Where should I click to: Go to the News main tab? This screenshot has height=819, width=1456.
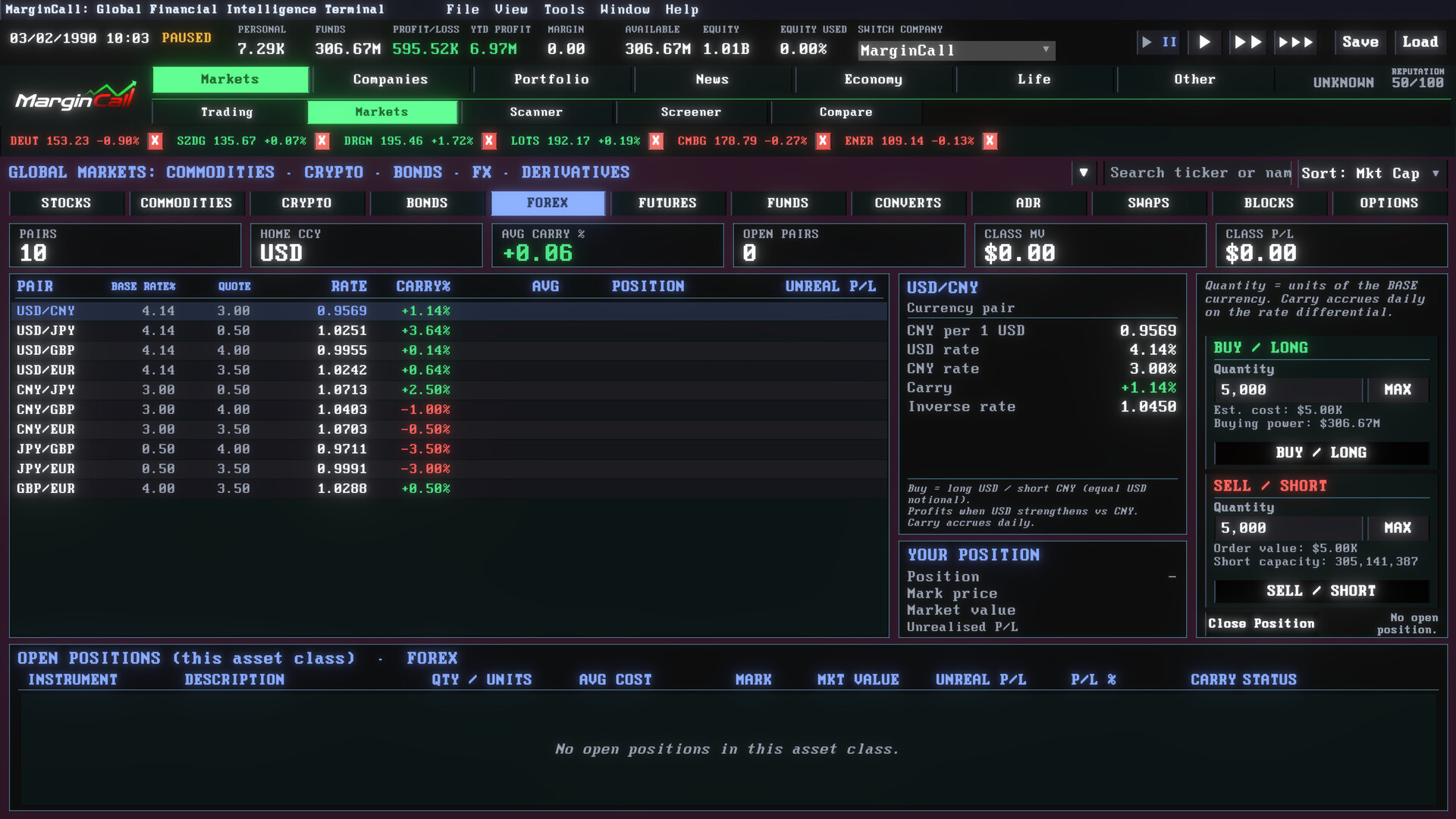[712, 80]
